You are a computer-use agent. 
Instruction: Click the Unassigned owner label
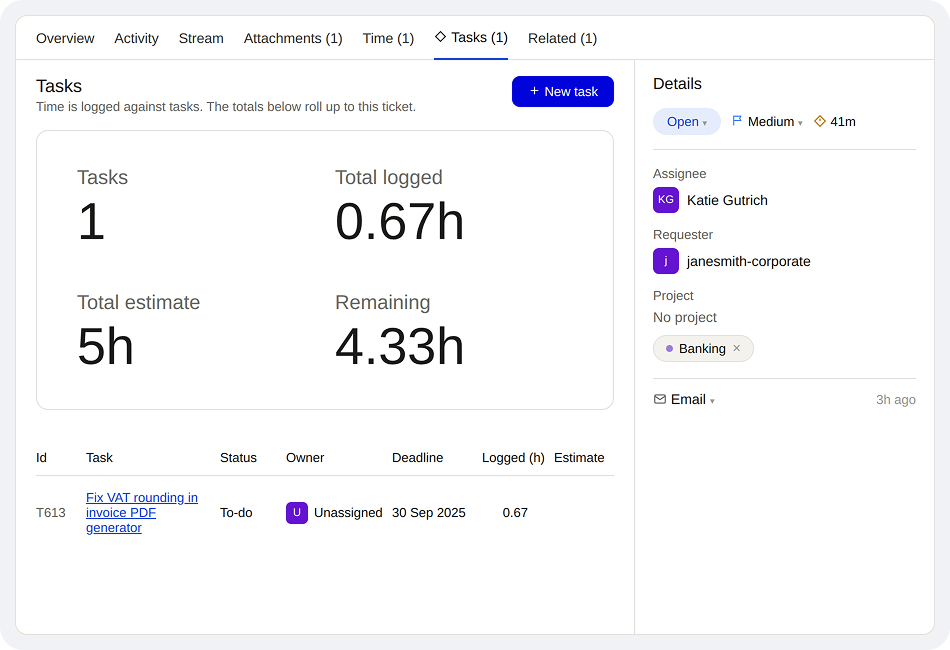pyautogui.click(x=348, y=513)
